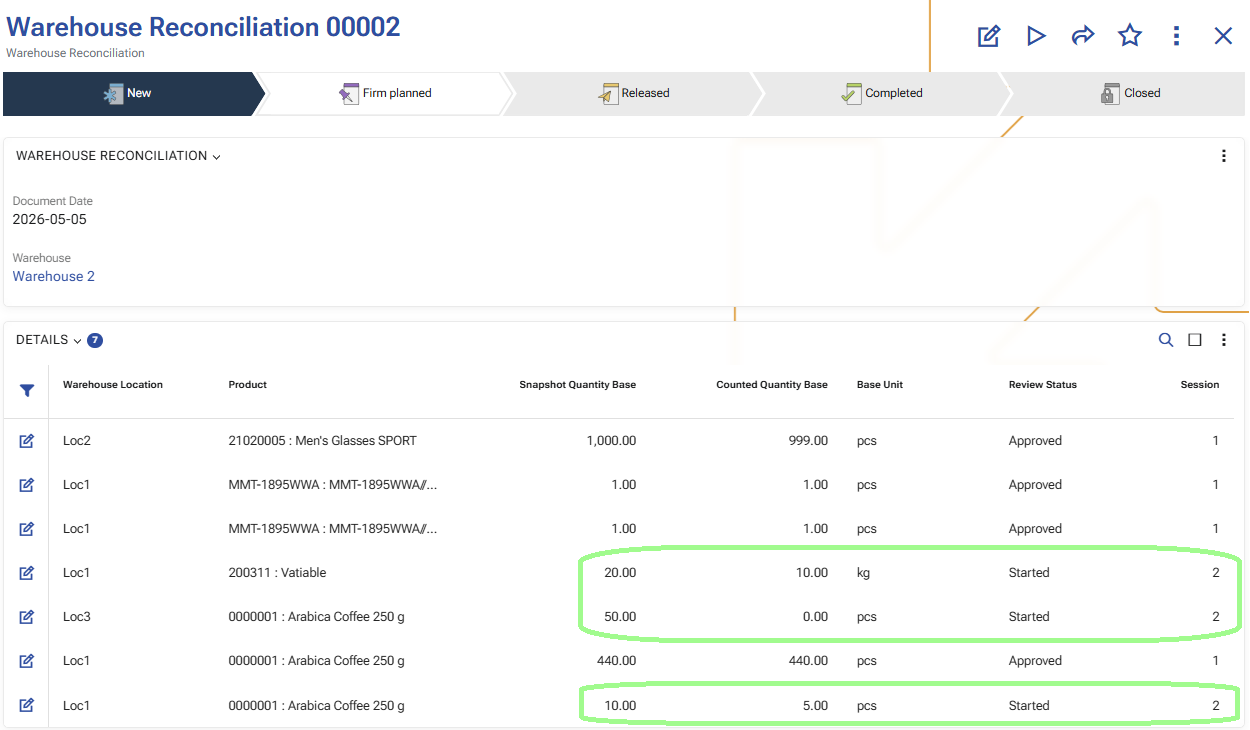Select the New status stage
Viewport: 1250px width, 730px height.
pos(128,93)
